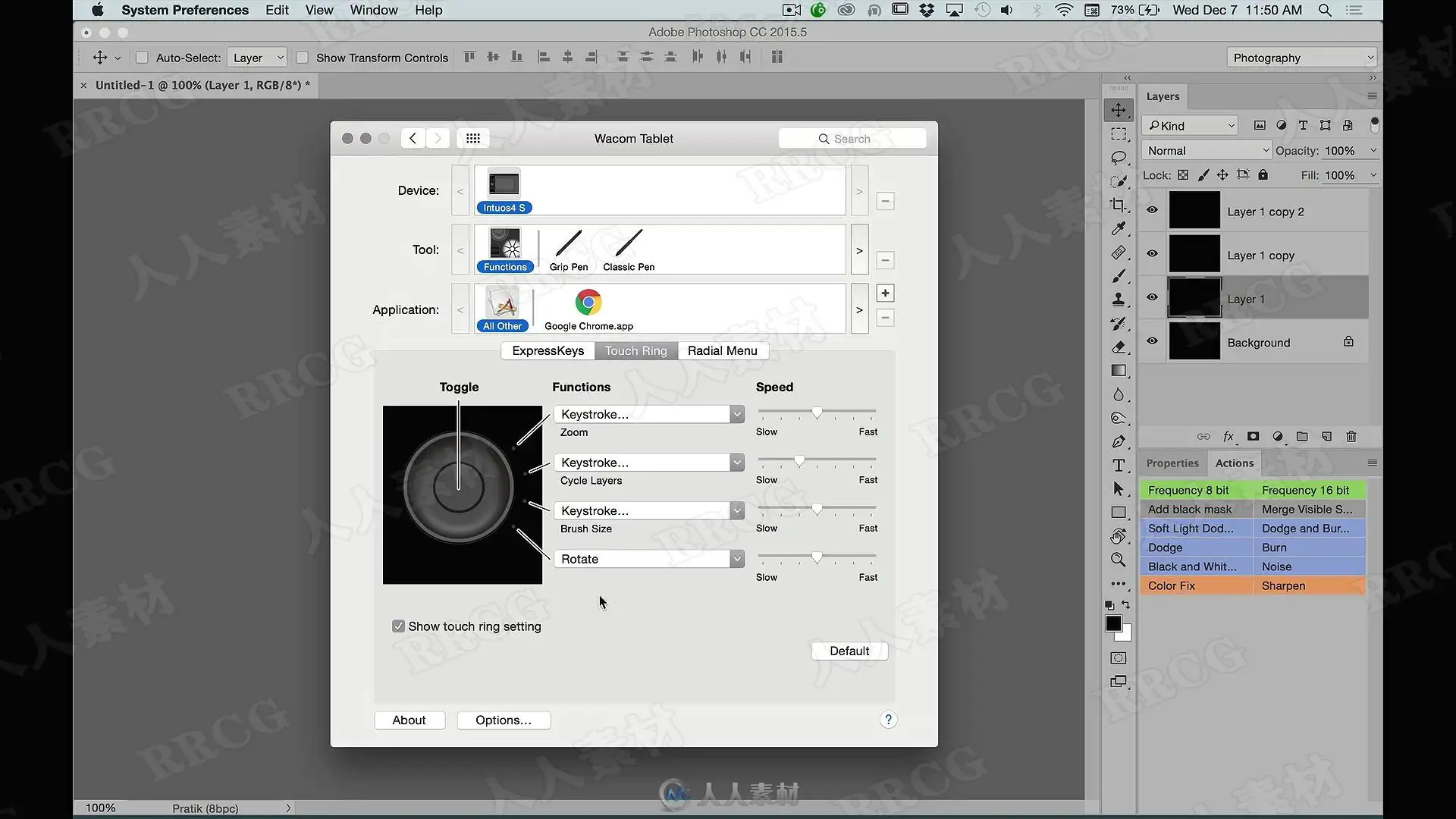The image size is (1456, 819).
Task: Toggle layer filter on/off switch
Action: point(1374,125)
